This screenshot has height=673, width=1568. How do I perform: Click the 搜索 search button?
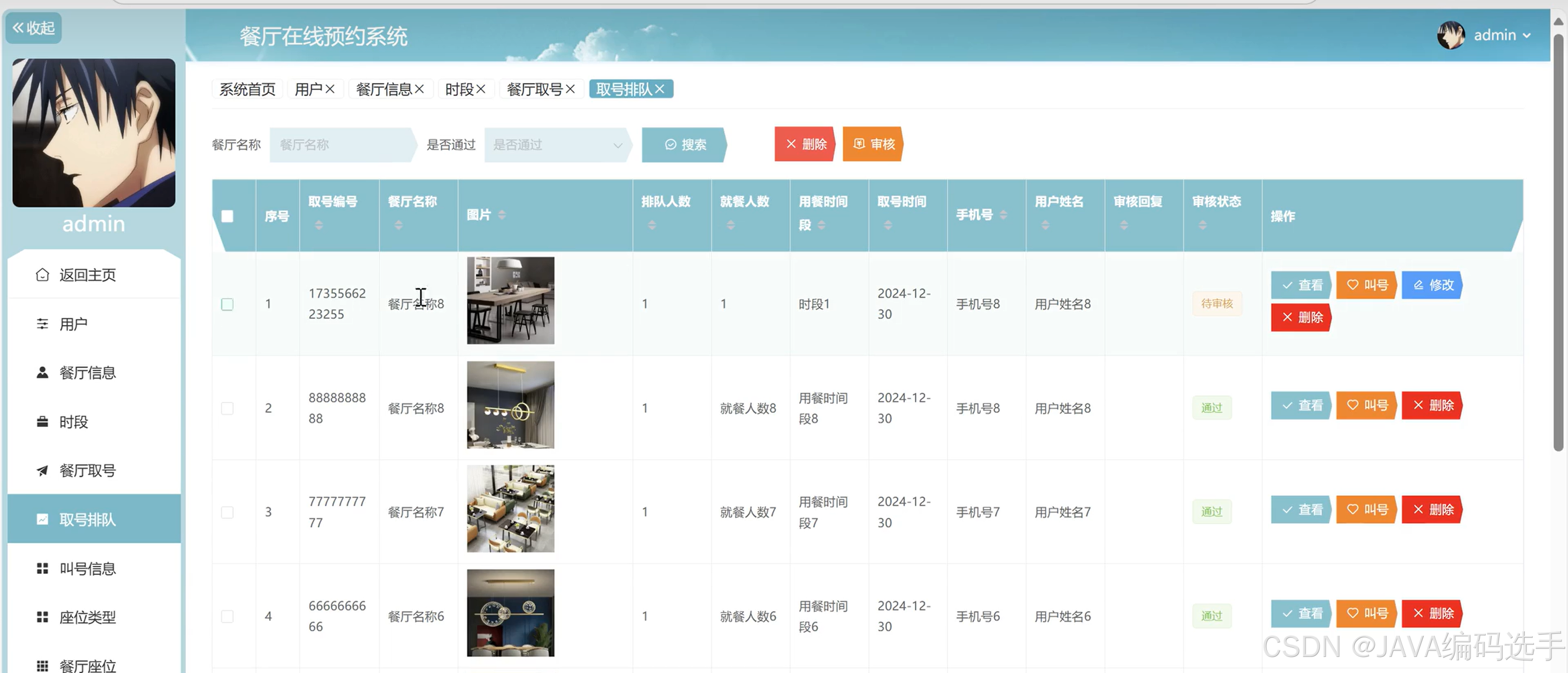tap(684, 145)
